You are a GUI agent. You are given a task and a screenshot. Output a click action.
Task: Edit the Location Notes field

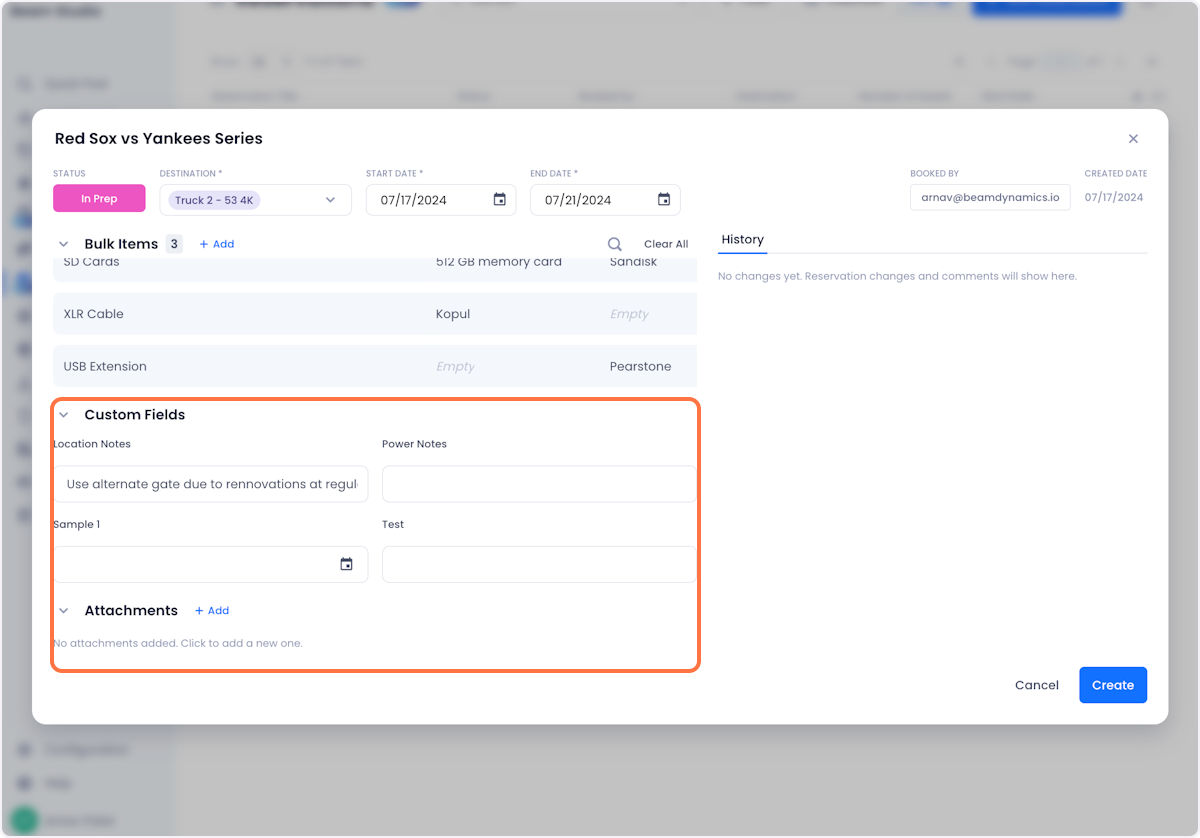[x=211, y=484]
